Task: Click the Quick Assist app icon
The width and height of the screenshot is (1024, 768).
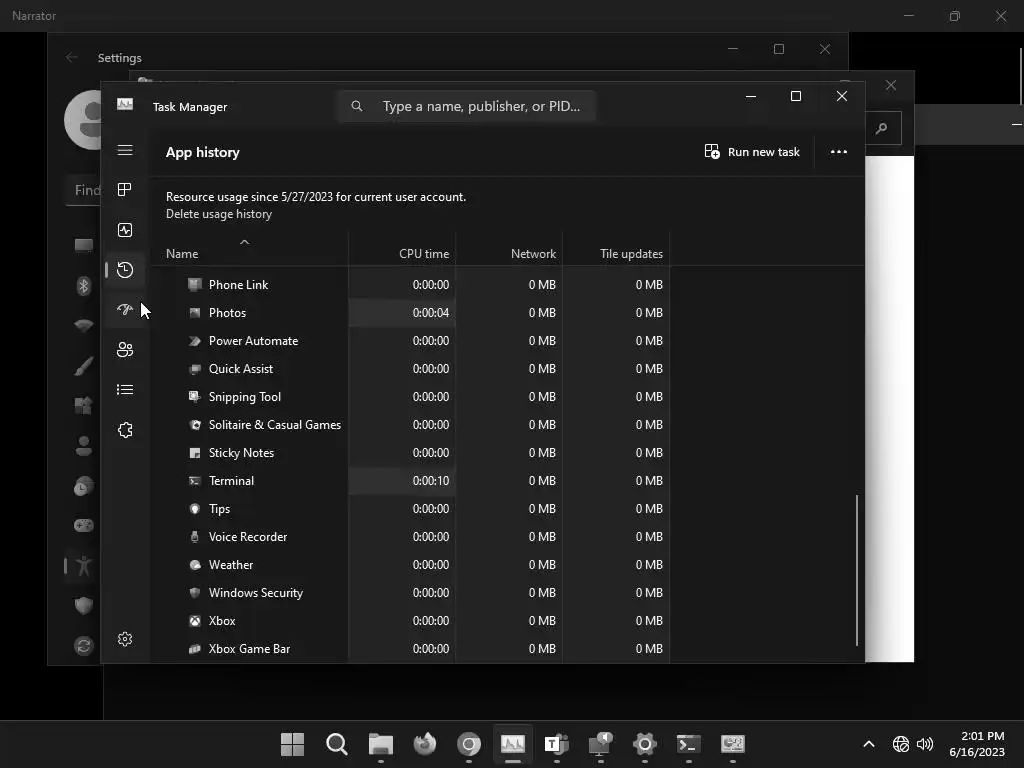Action: tap(195, 368)
